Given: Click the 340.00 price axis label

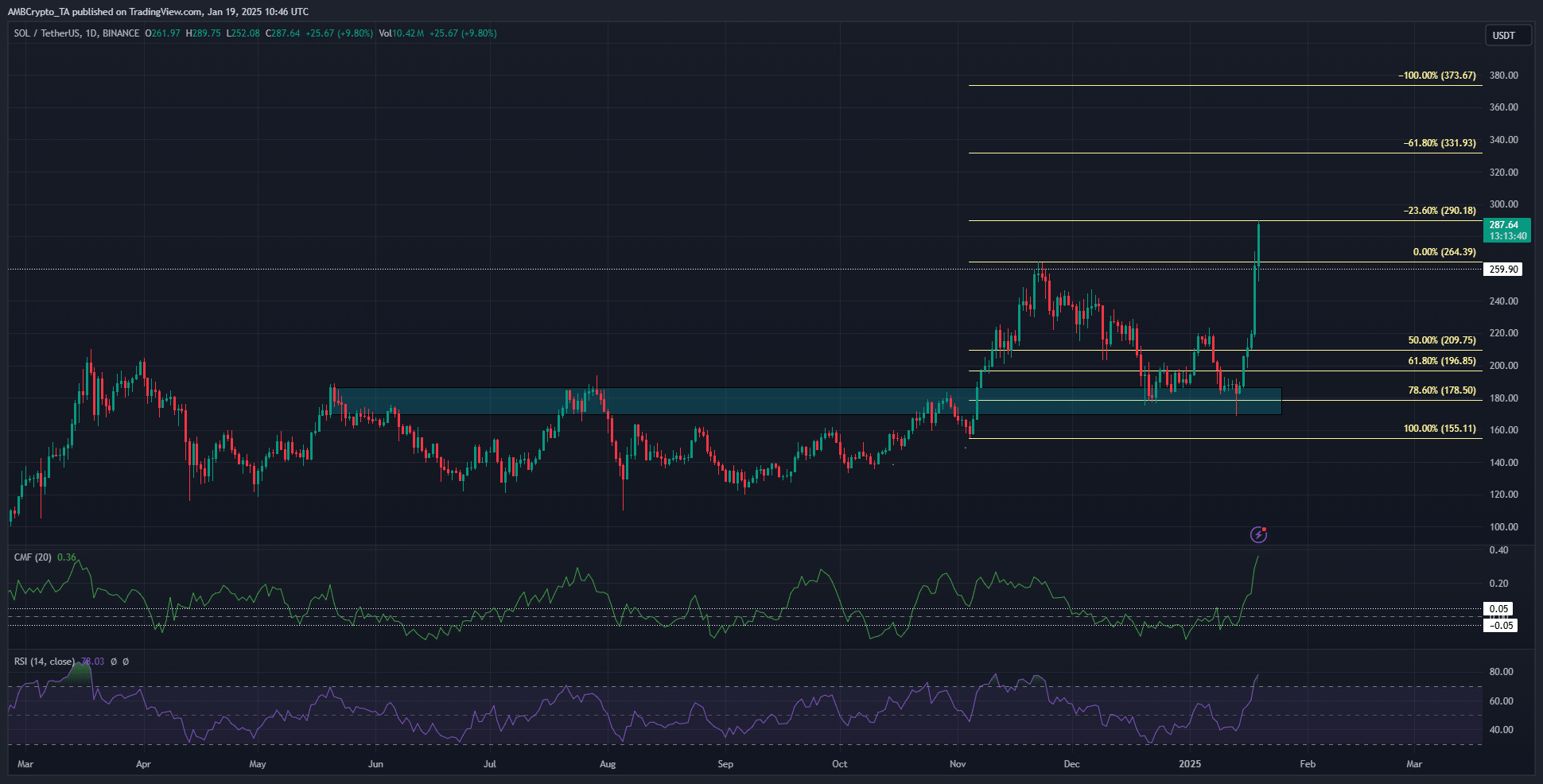Looking at the screenshot, I should (1504, 140).
